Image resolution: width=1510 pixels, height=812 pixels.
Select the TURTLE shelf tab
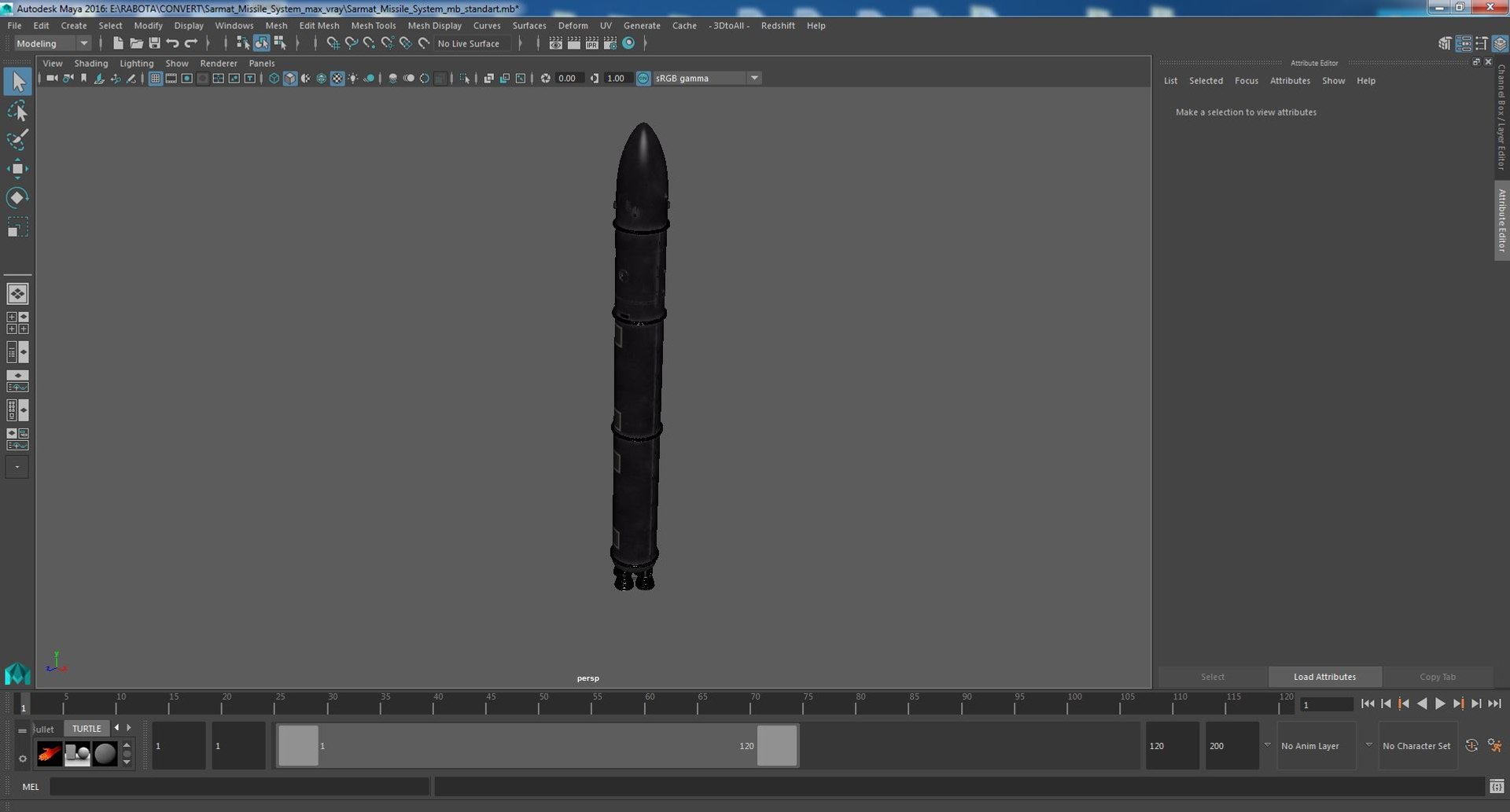pyautogui.click(x=87, y=729)
